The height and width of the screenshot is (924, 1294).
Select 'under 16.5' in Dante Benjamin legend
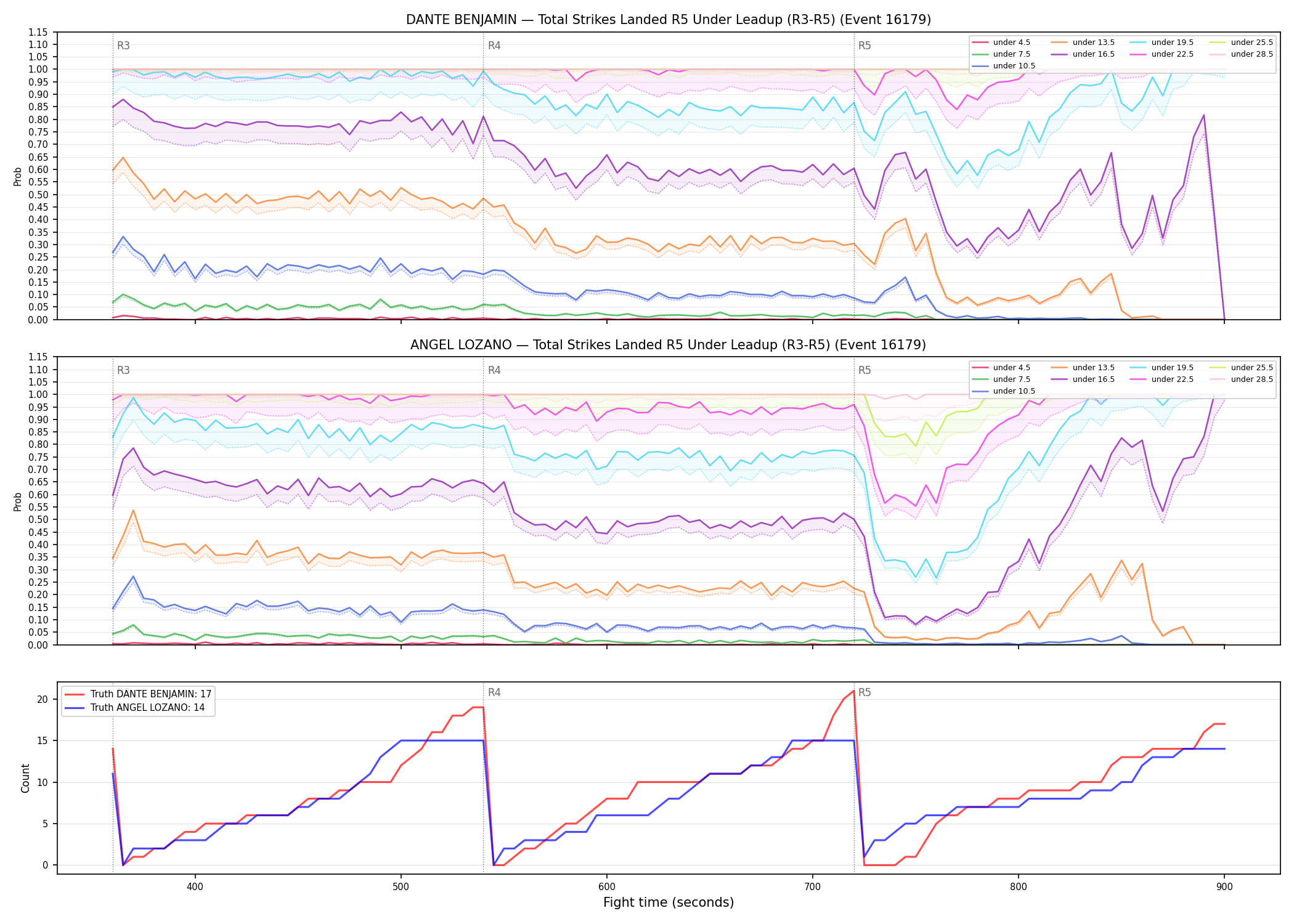(1083, 54)
